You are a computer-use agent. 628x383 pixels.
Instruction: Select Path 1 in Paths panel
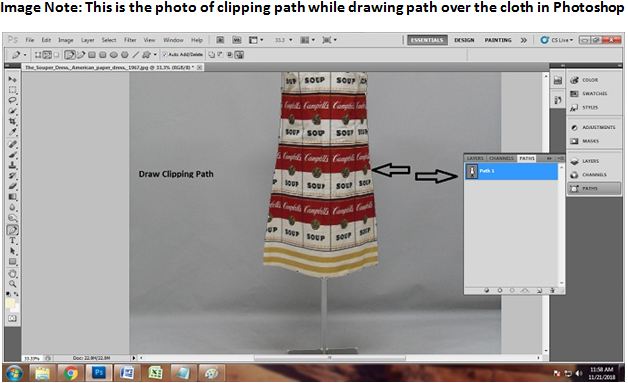[x=511, y=171]
